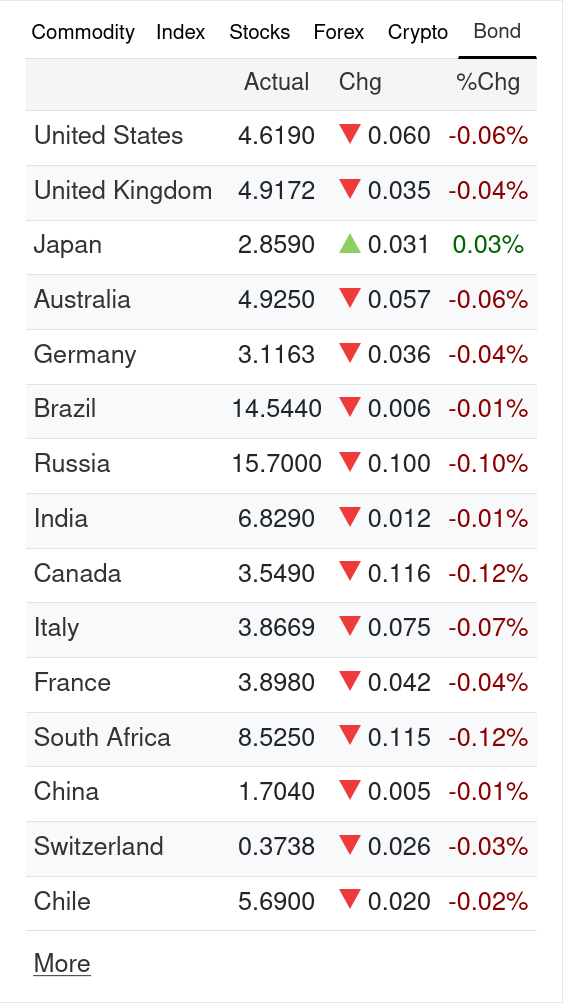Viewport: 563px width, 1004px height.
Task: Click the red down arrow for Germany
Action: point(350,353)
